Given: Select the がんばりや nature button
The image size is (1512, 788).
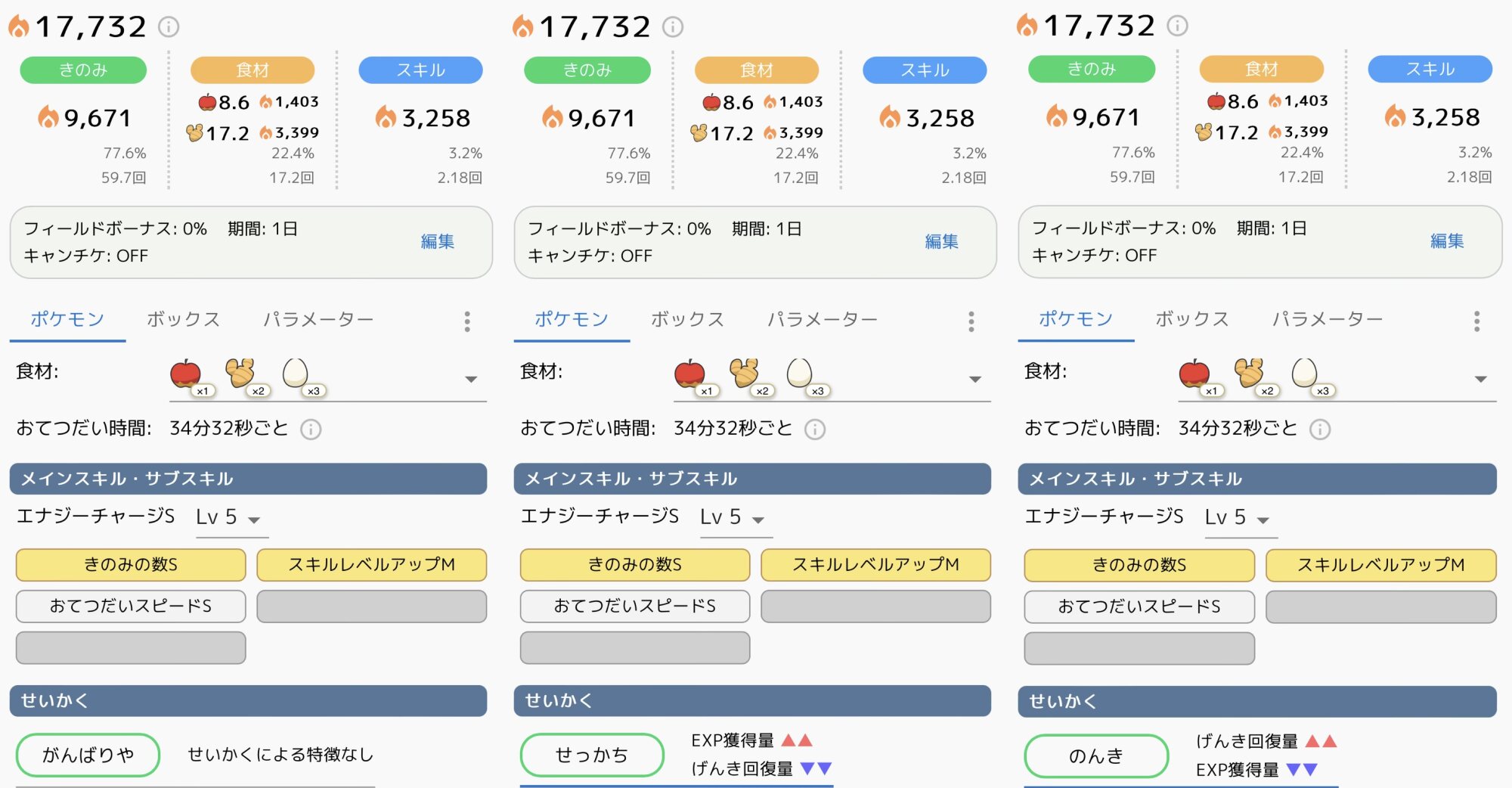Looking at the screenshot, I should 88,755.
